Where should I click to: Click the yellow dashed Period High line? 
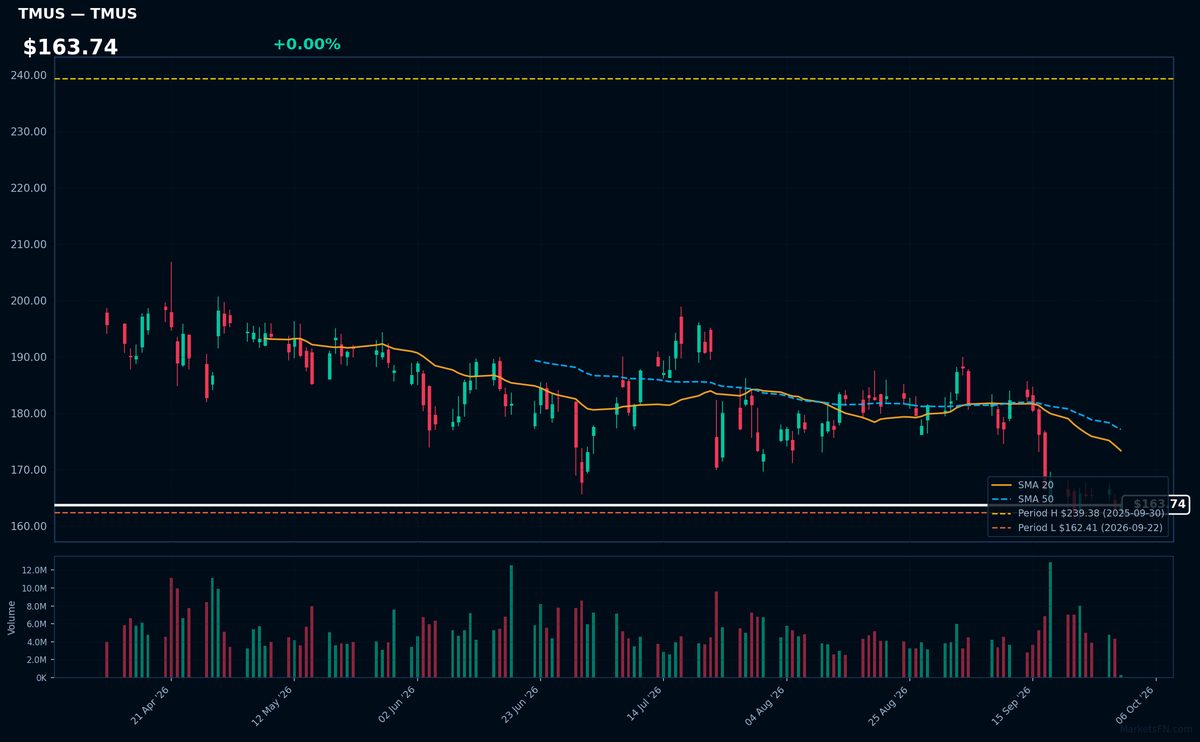614,79
